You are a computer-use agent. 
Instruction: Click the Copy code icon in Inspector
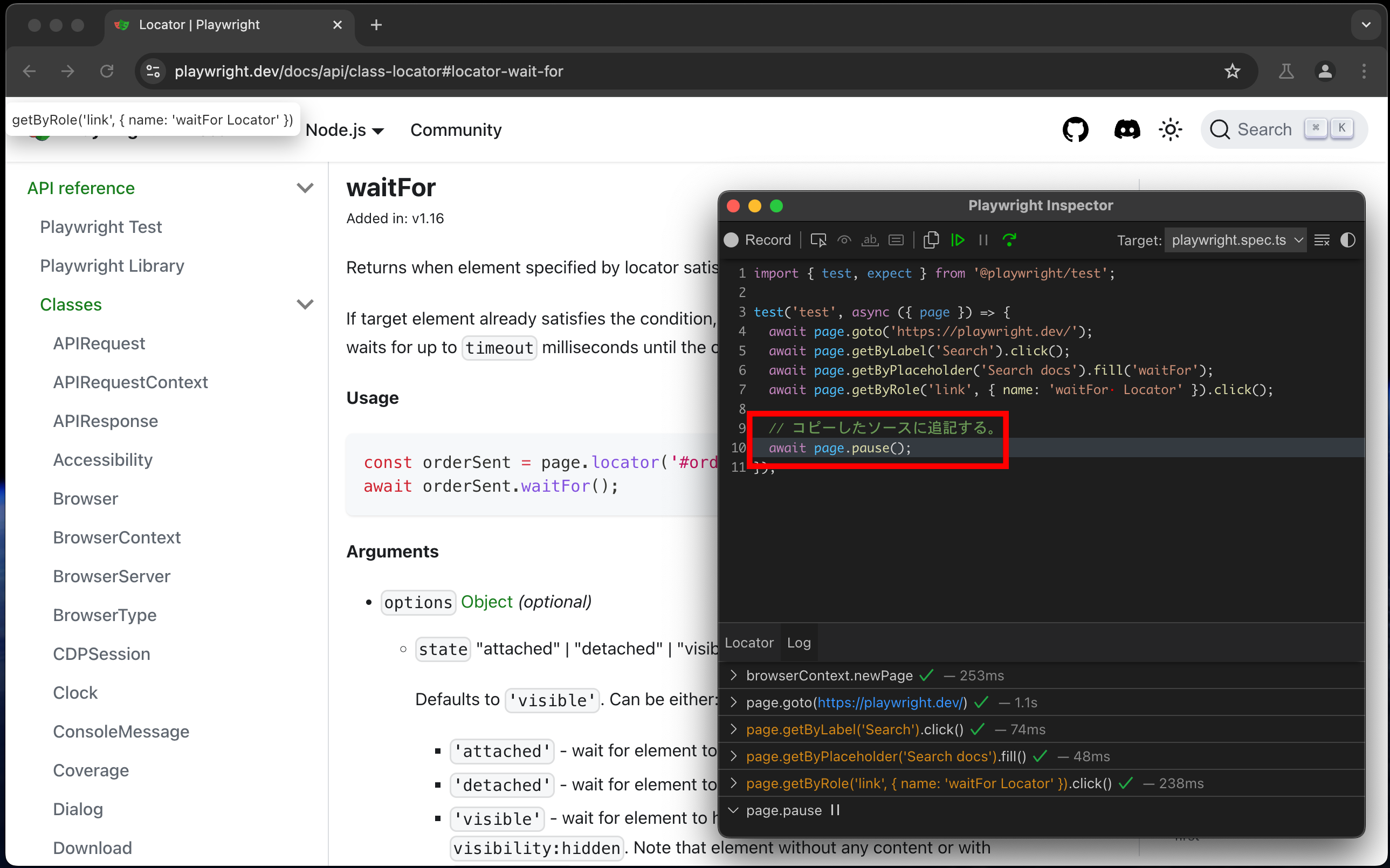(931, 240)
